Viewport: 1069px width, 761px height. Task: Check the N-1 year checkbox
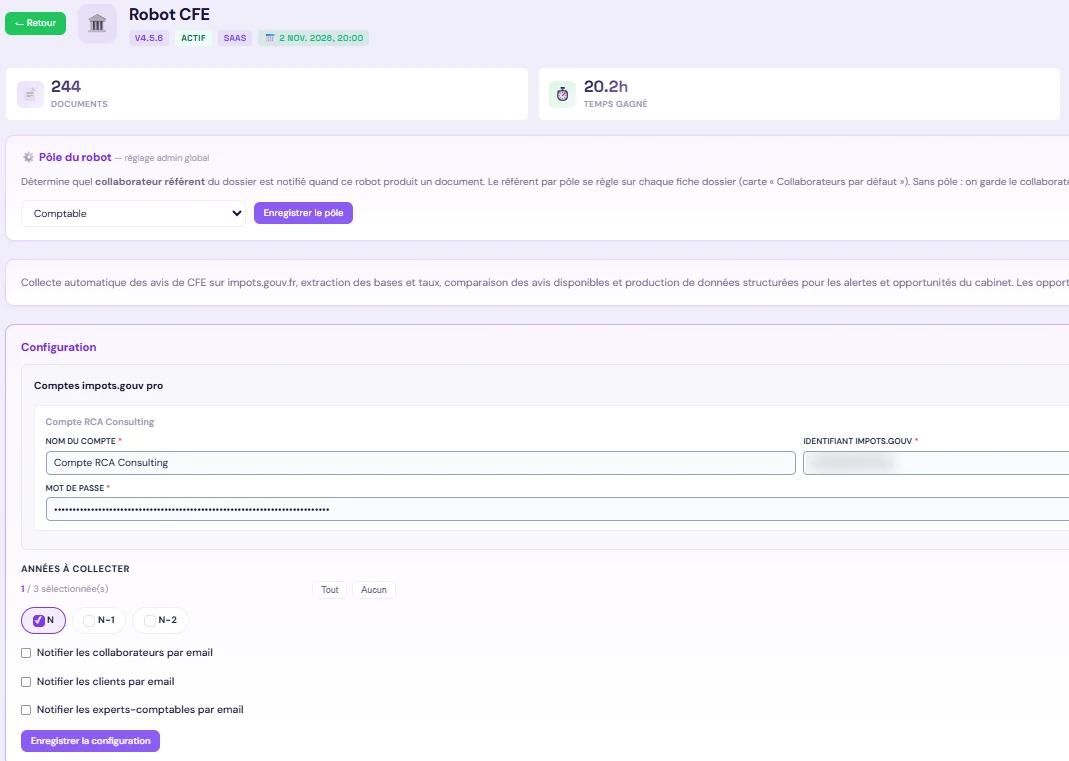tap(89, 621)
